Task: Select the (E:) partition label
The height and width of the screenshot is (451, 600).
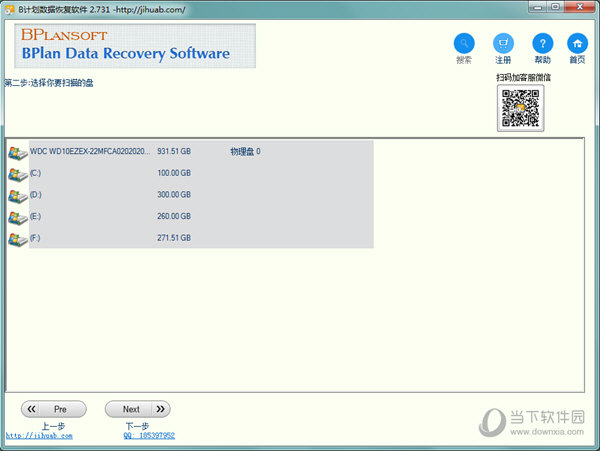Action: coord(35,216)
